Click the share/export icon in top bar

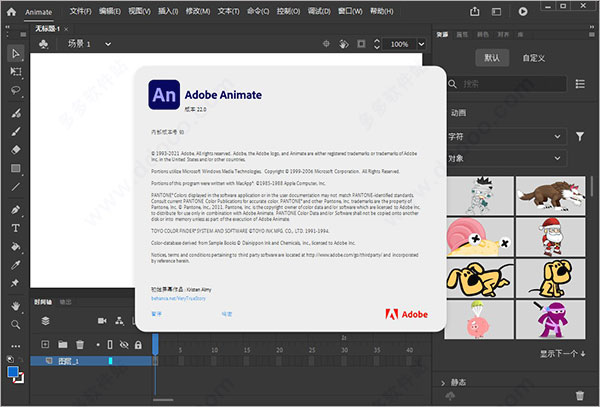(x=474, y=11)
